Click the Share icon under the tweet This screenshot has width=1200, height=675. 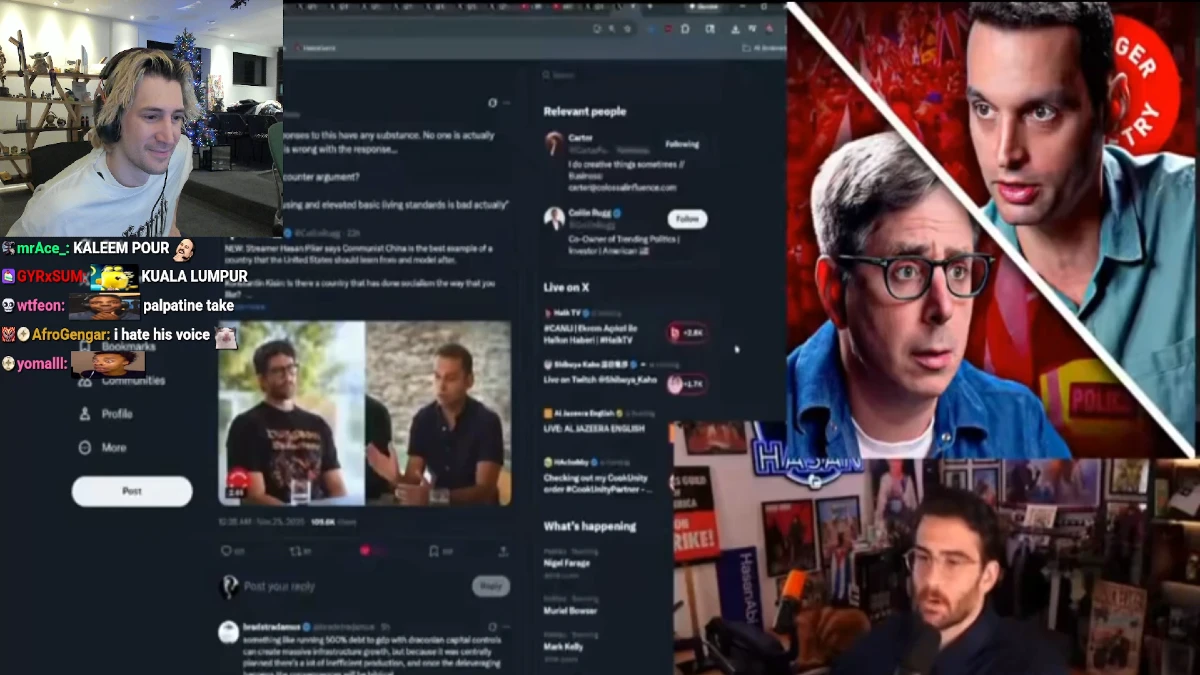coord(502,551)
